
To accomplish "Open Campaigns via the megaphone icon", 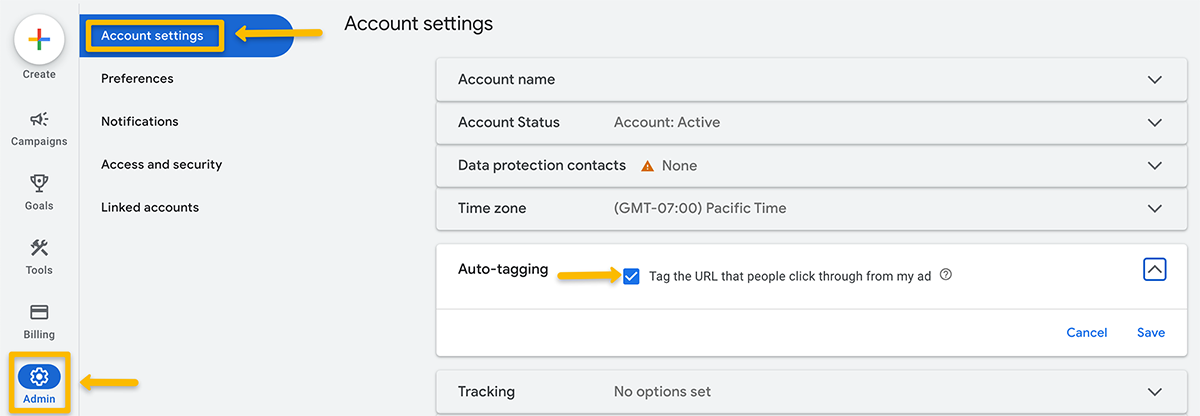I will pyautogui.click(x=39, y=119).
